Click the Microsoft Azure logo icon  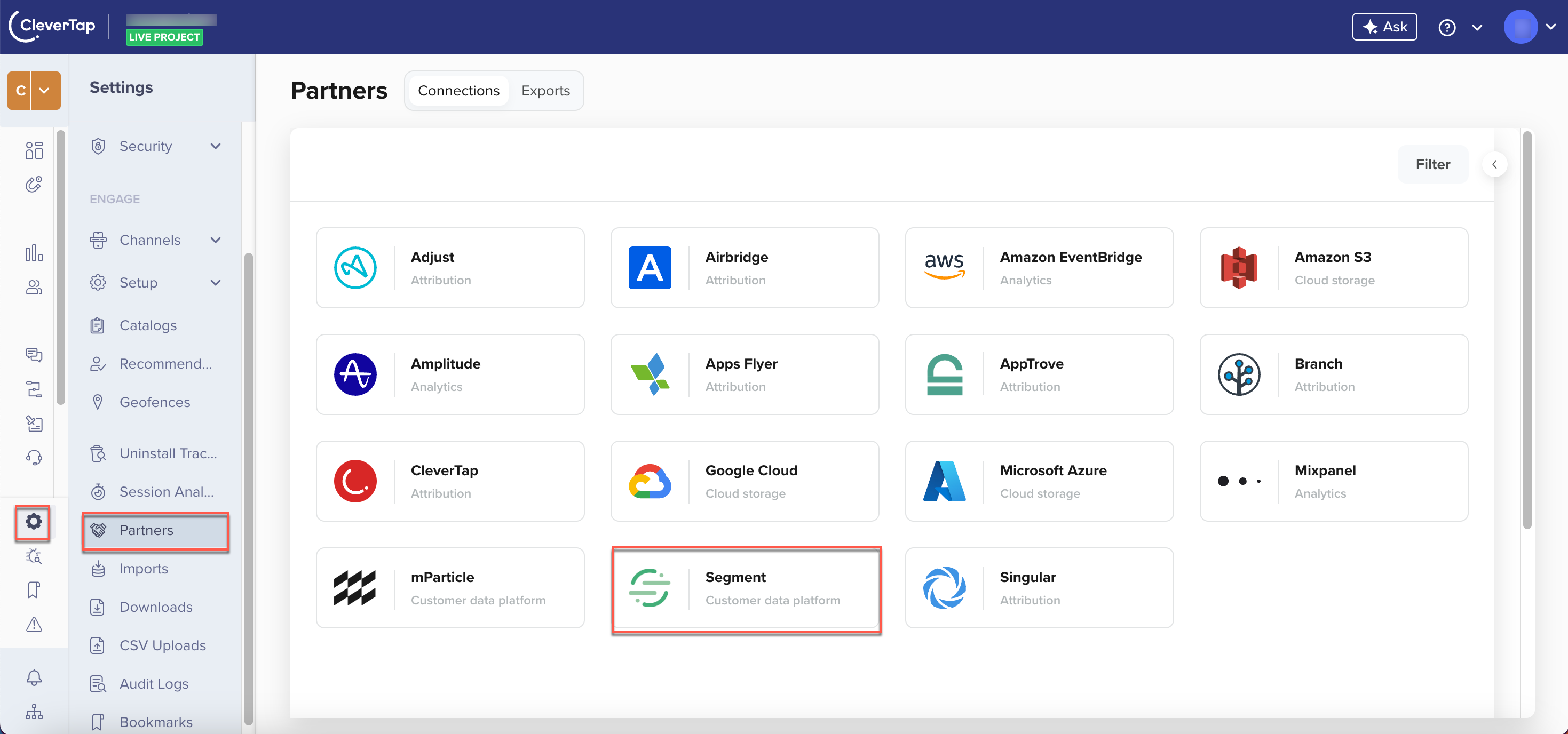pyautogui.click(x=945, y=481)
